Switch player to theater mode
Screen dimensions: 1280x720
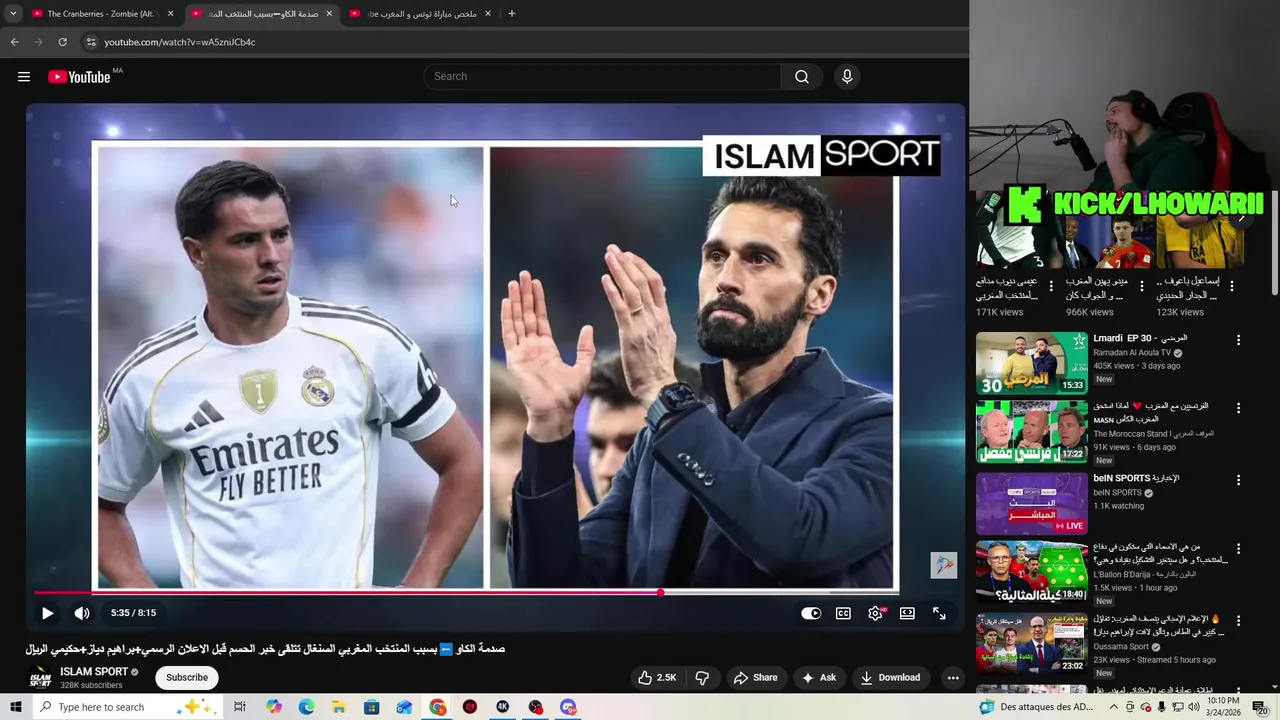tap(907, 613)
